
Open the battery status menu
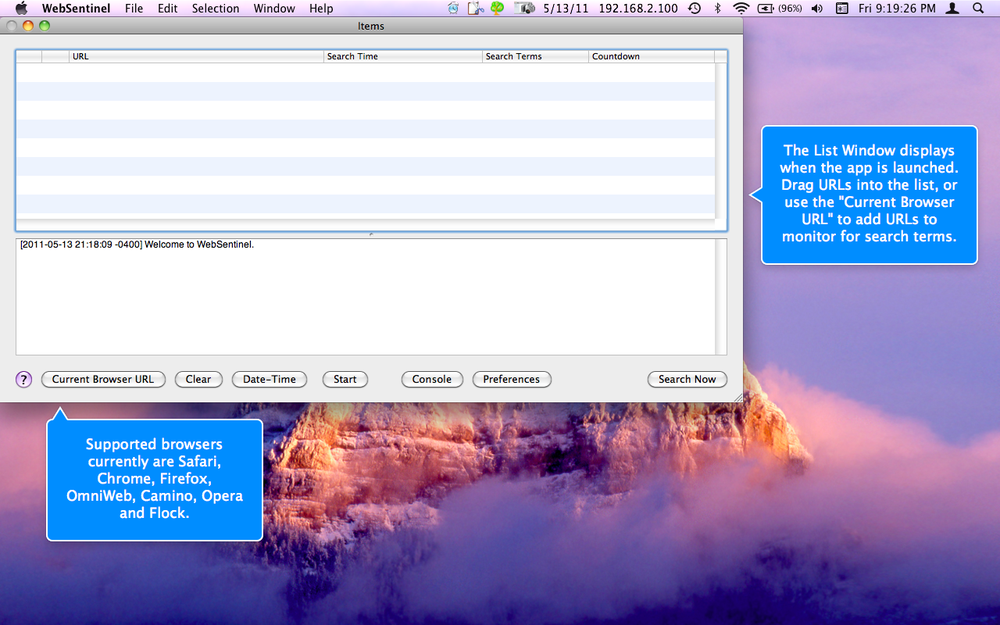tap(779, 8)
